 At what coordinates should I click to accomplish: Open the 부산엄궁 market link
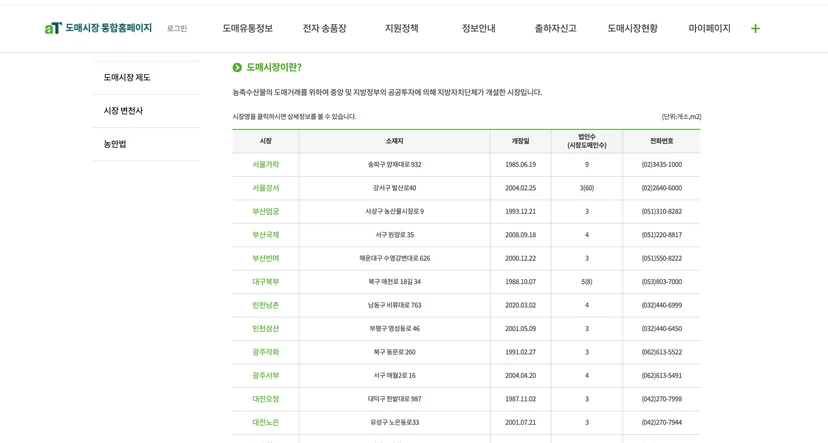coord(266,211)
